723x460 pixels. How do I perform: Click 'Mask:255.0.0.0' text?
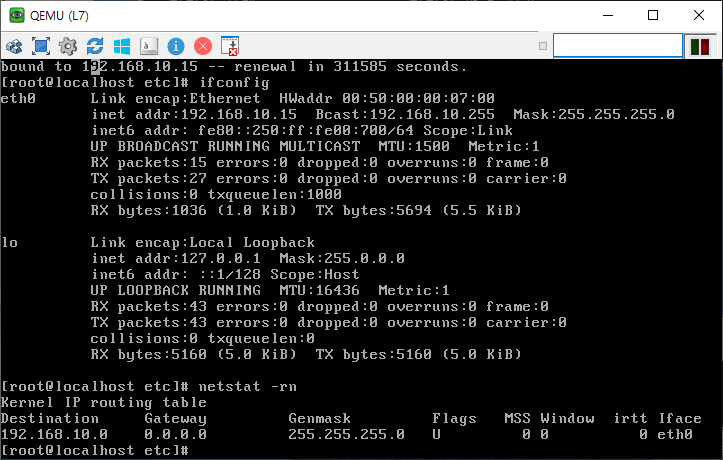pos(342,259)
